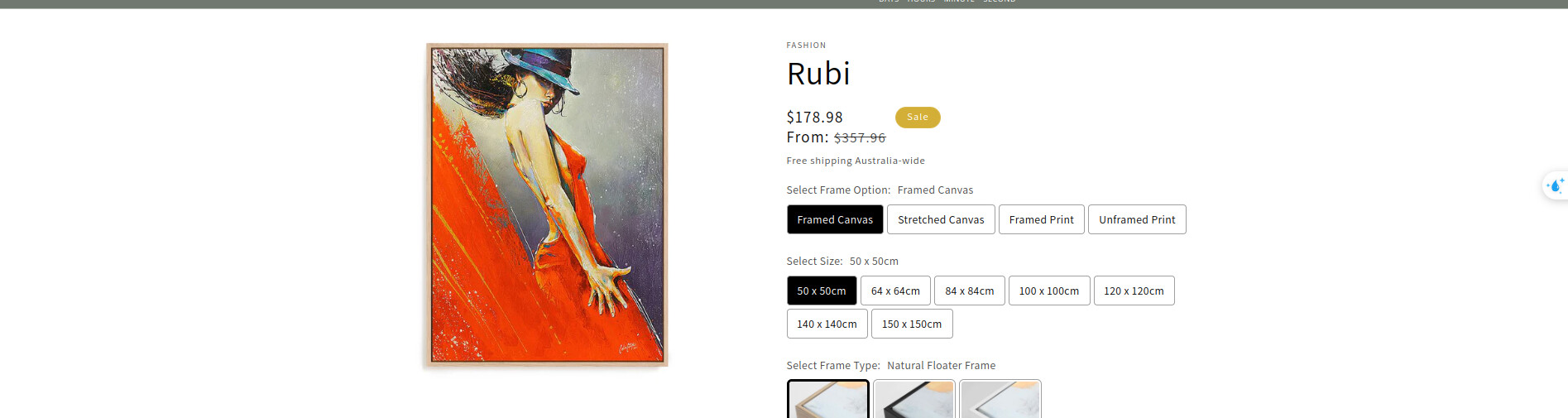Choose Stretched Canvas frame option
Viewport: 1568px width, 418px height.
click(x=941, y=219)
